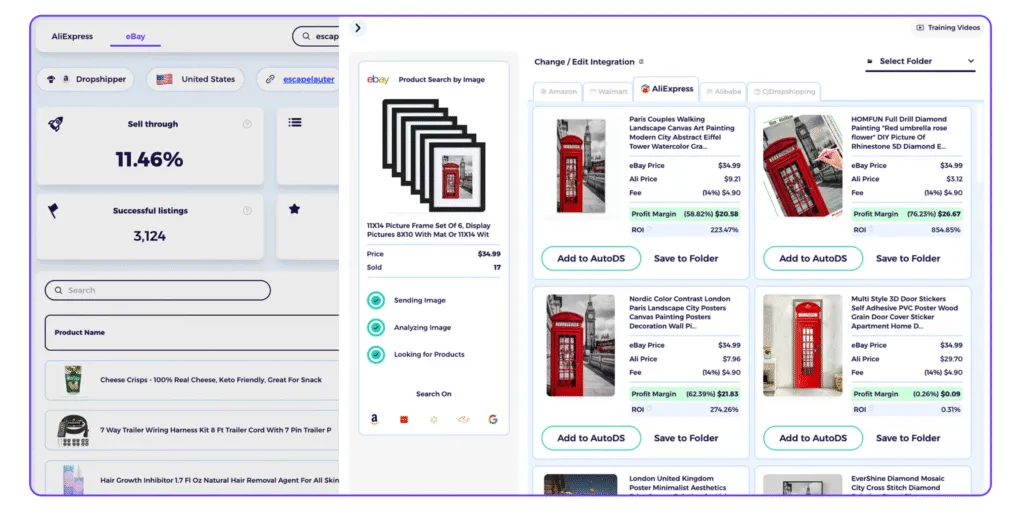Click the Cheese Crisps product thumbnail
The image size is (1024, 518).
pos(73,380)
